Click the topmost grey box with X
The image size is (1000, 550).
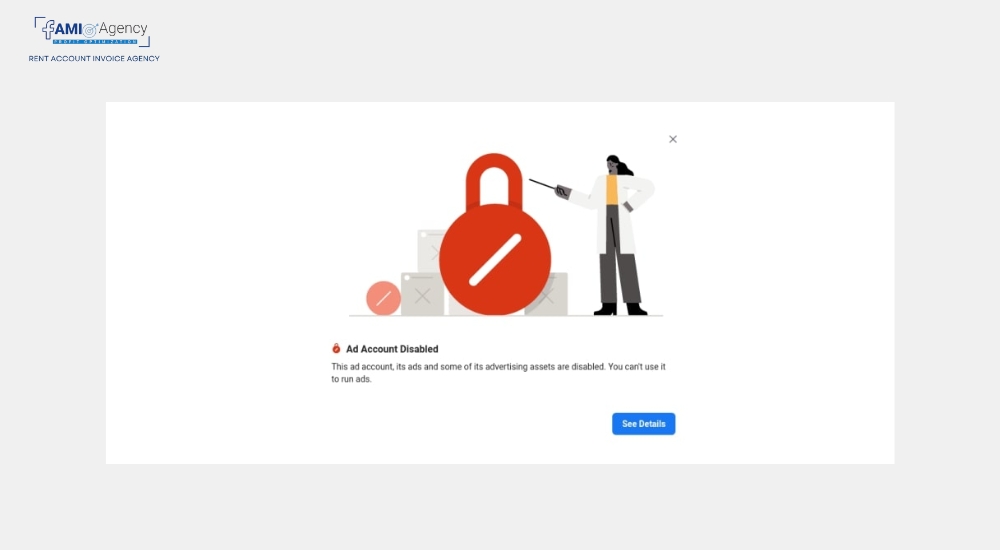point(430,251)
